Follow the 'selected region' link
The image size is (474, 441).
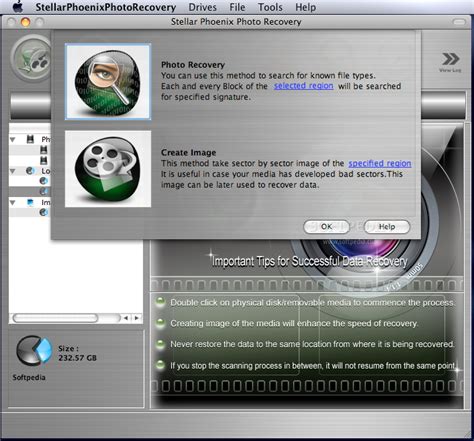pos(303,86)
